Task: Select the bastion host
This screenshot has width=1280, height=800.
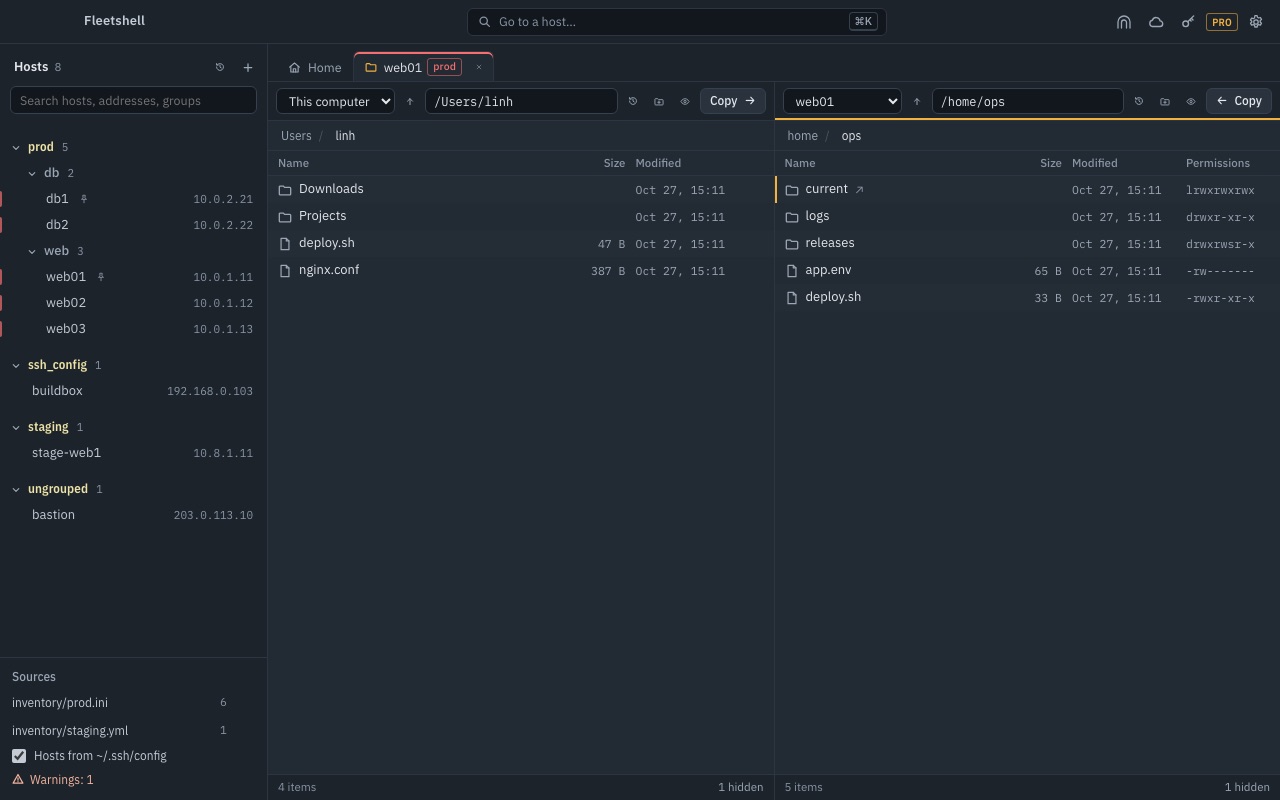Action: pyautogui.click(x=134, y=515)
